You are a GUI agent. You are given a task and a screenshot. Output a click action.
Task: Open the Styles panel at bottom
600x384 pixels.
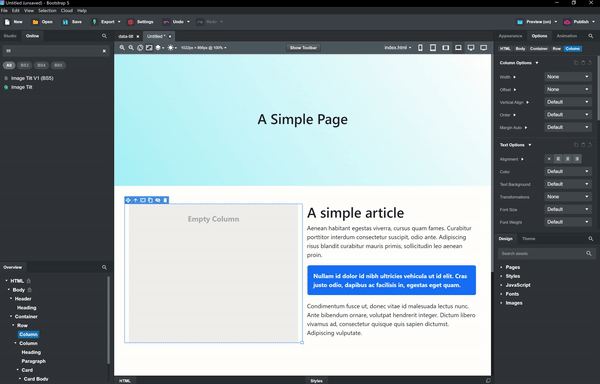click(316, 381)
